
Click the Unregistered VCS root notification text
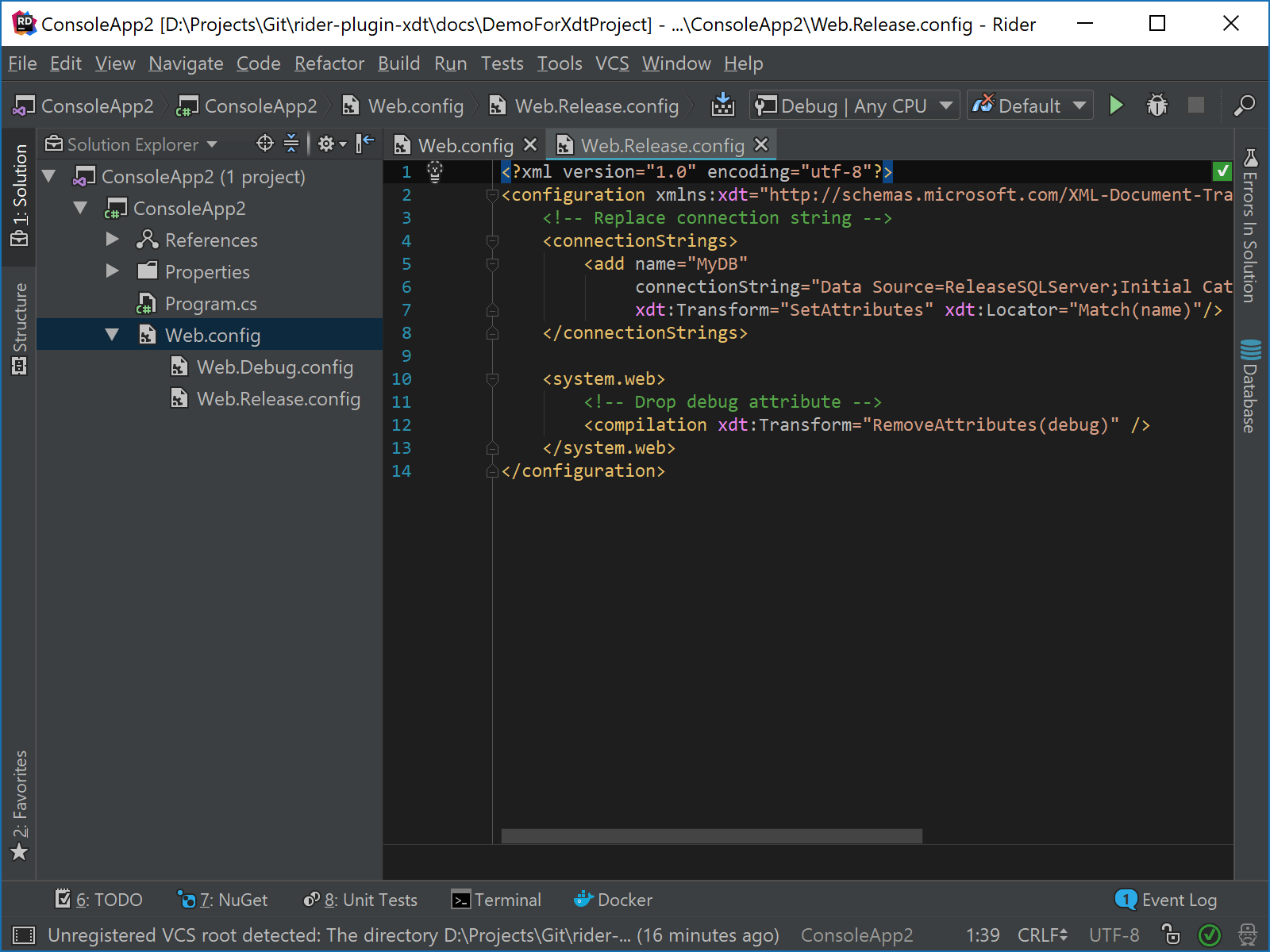point(413,935)
